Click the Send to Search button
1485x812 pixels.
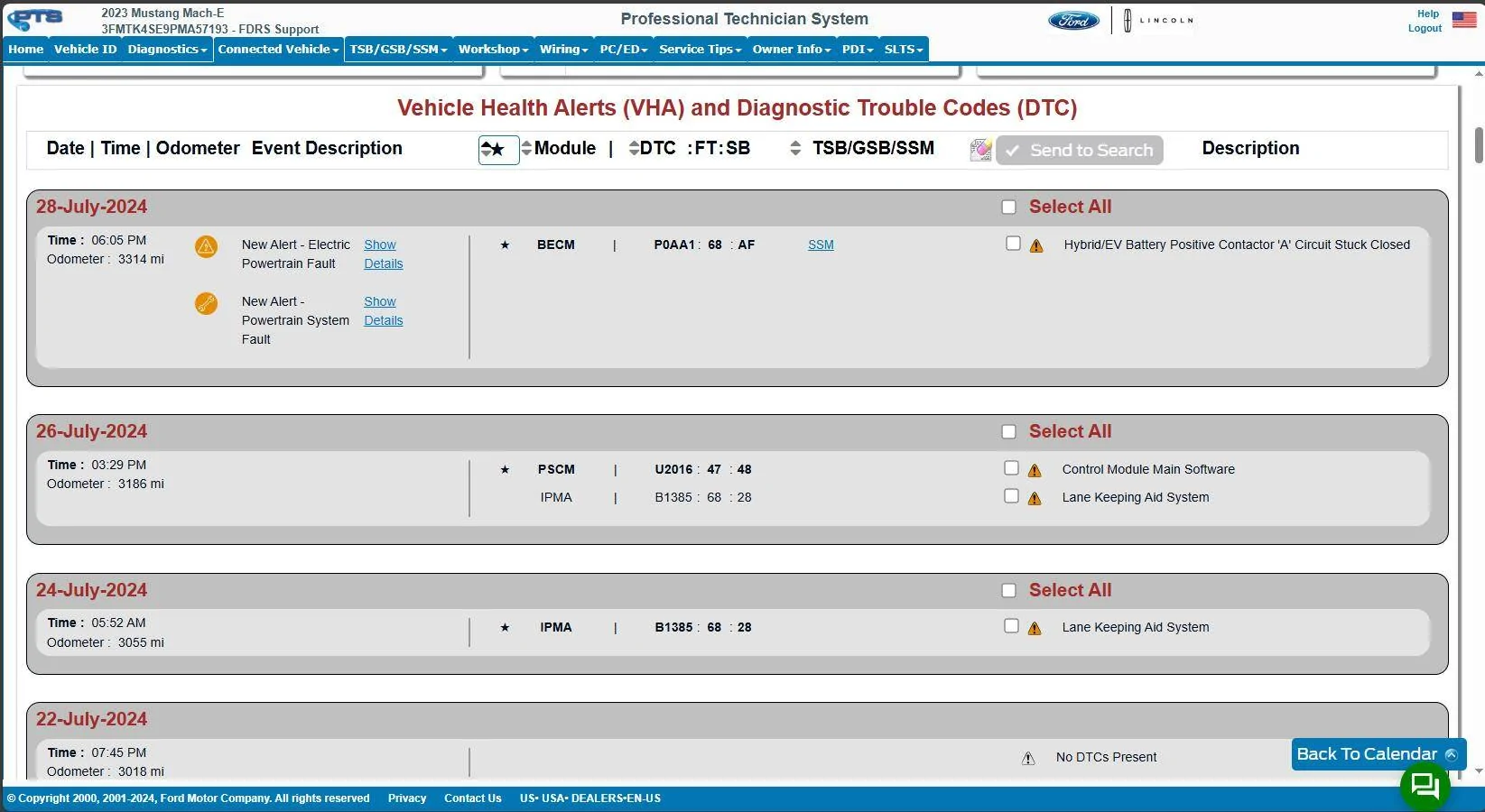(1080, 151)
